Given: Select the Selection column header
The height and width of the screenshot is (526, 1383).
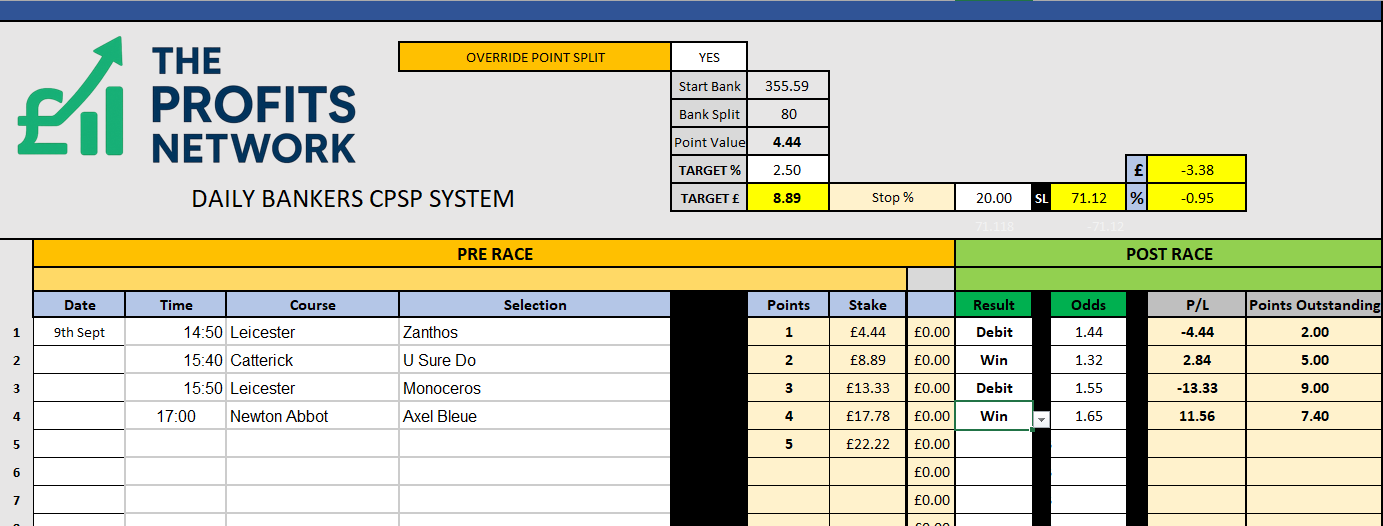Looking at the screenshot, I should pyautogui.click(x=534, y=305).
